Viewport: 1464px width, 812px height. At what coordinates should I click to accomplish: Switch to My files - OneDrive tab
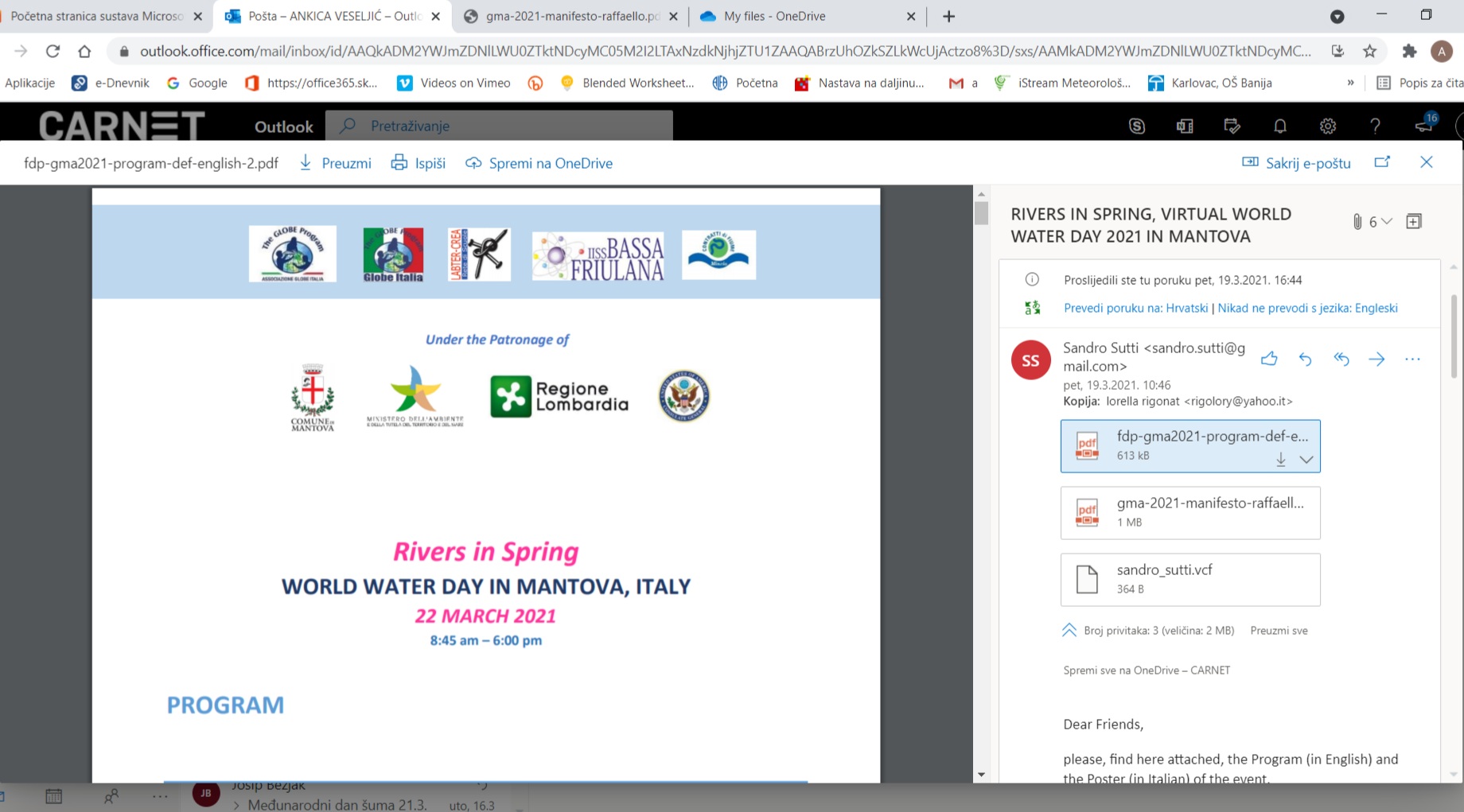pos(808,16)
